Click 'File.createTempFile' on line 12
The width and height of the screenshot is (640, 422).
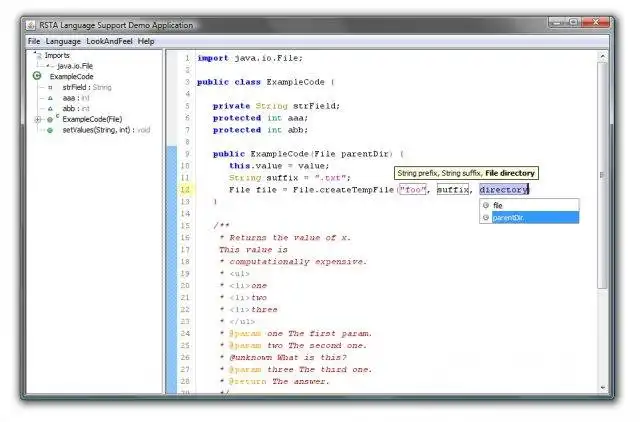click(343, 190)
